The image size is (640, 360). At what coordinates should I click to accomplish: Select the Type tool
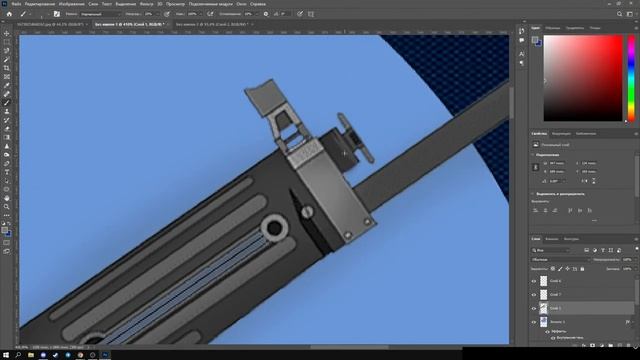click(7, 172)
